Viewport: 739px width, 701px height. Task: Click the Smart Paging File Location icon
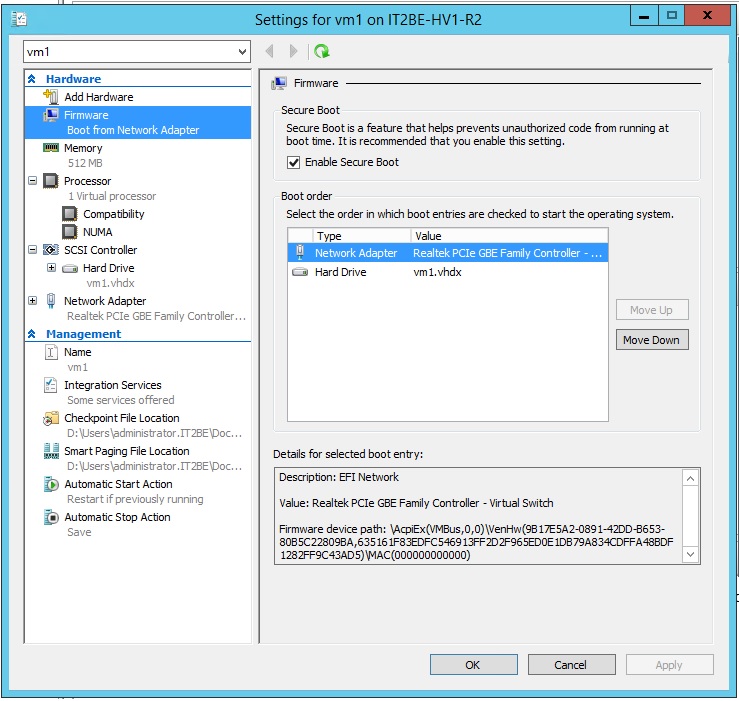[51, 451]
